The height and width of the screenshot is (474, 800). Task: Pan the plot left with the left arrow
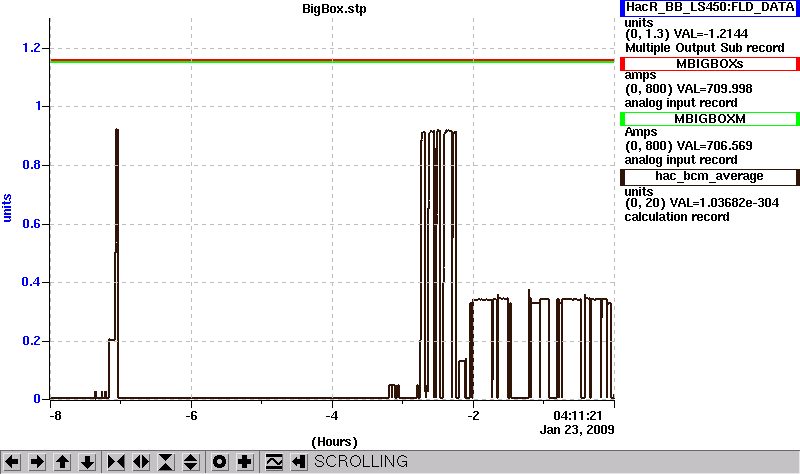12,462
